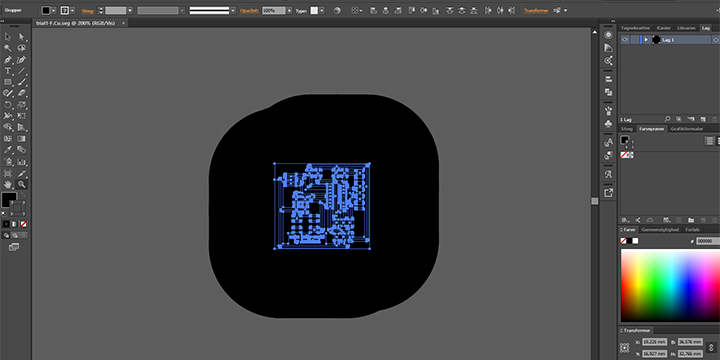Select the Lasso tool
The image size is (720, 360).
click(22, 48)
